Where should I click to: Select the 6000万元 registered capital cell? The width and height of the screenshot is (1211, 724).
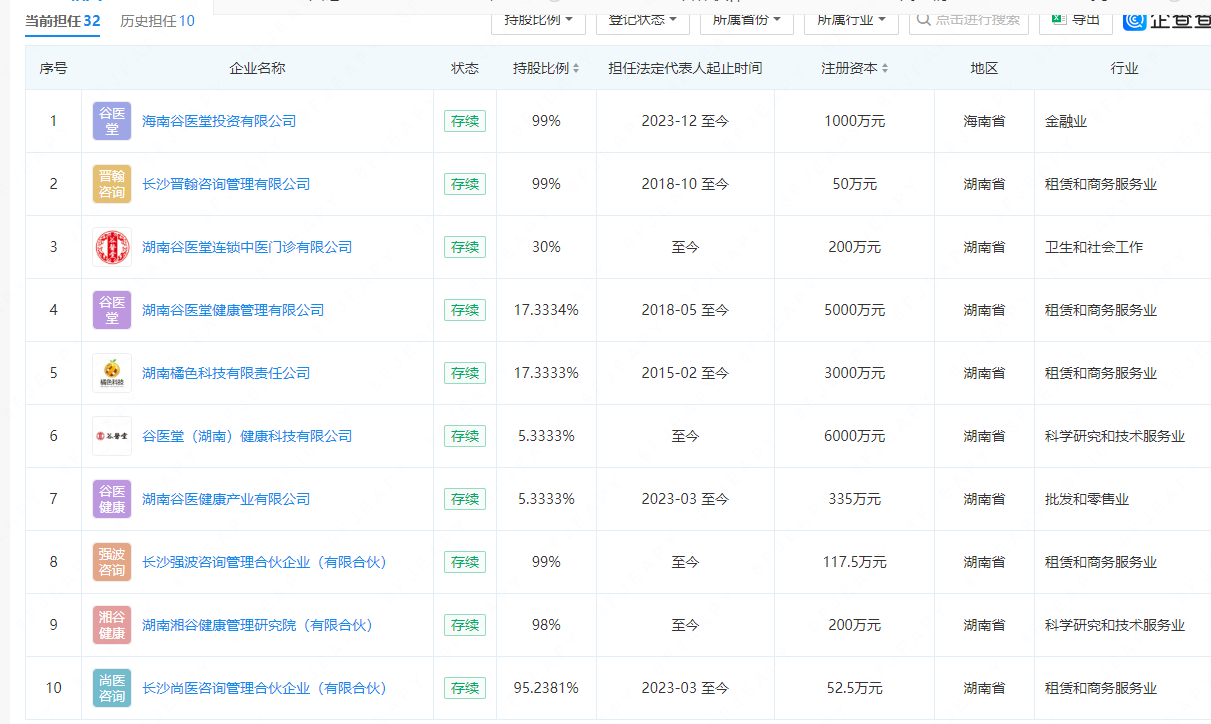click(854, 436)
